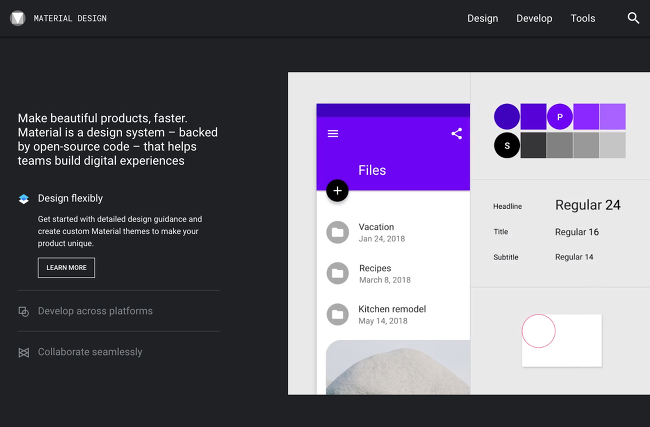Click the share icon in Files header
This screenshot has height=427, width=650.
pos(456,133)
